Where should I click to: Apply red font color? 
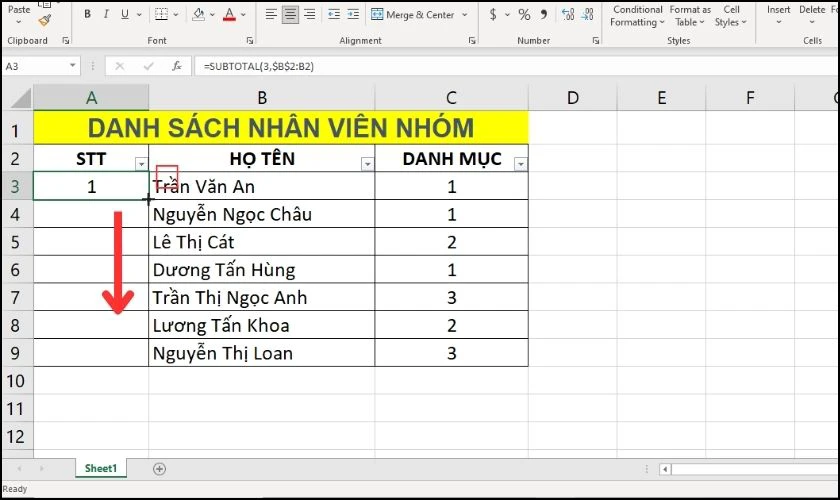pos(229,14)
